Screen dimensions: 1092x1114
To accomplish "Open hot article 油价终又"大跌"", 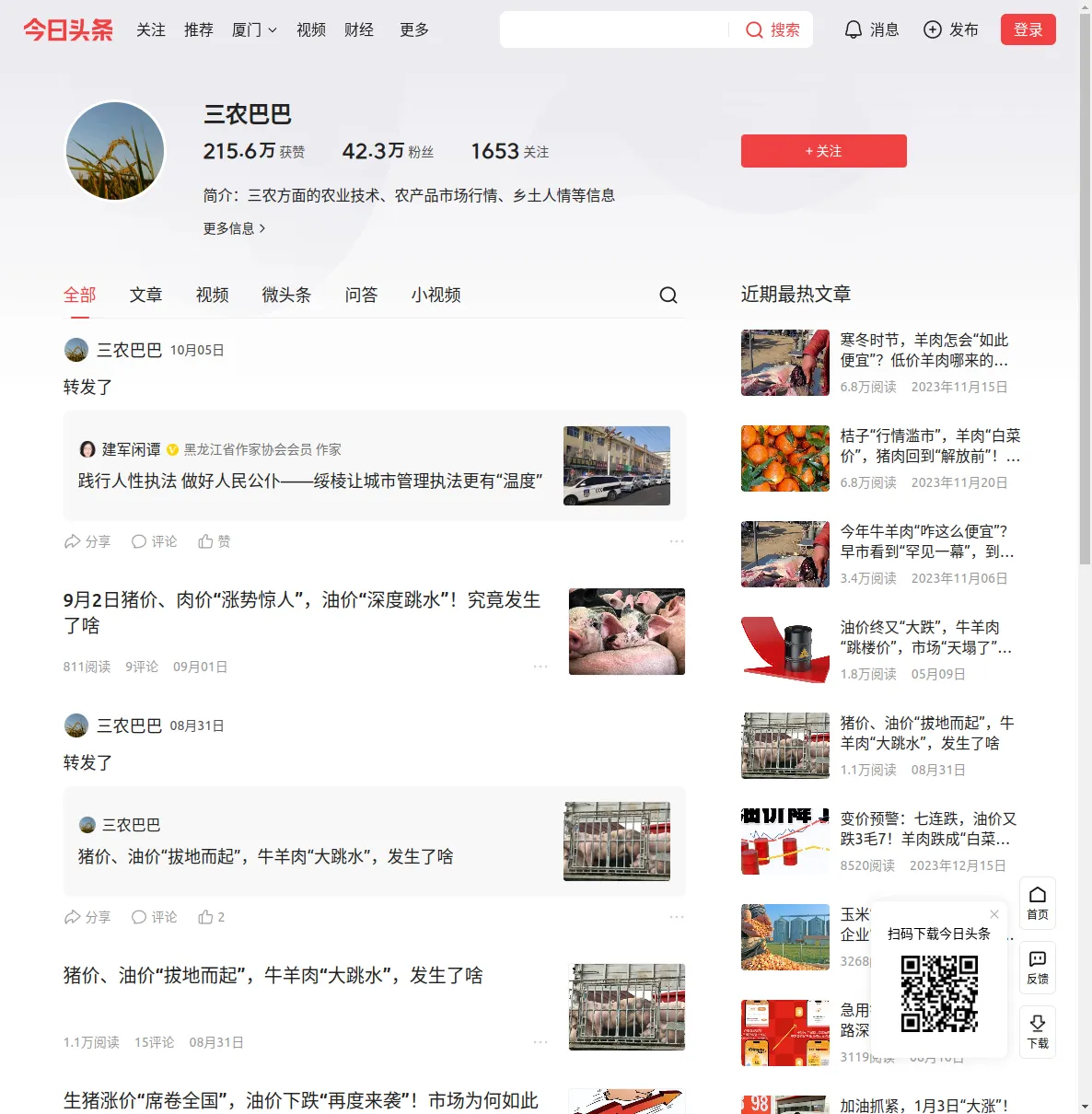I will click(926, 637).
